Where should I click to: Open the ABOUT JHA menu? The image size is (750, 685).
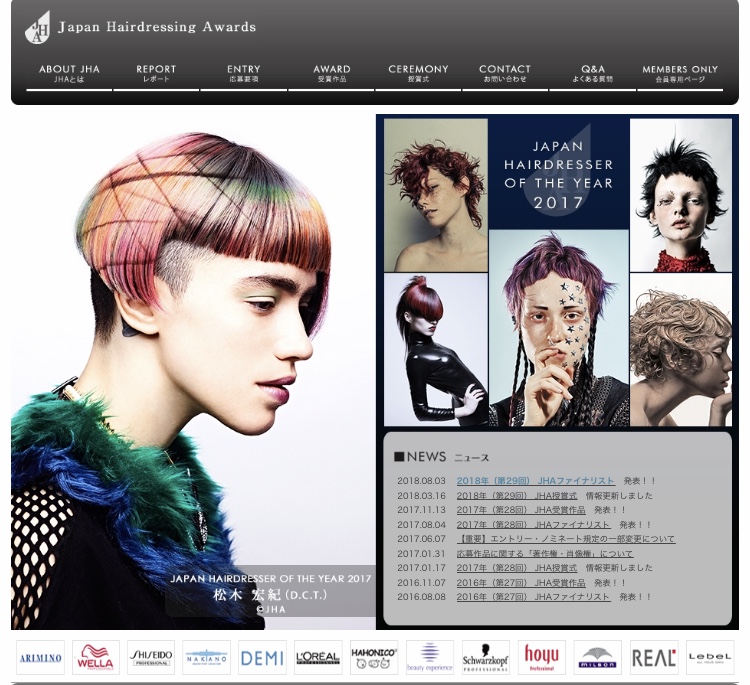click(69, 73)
